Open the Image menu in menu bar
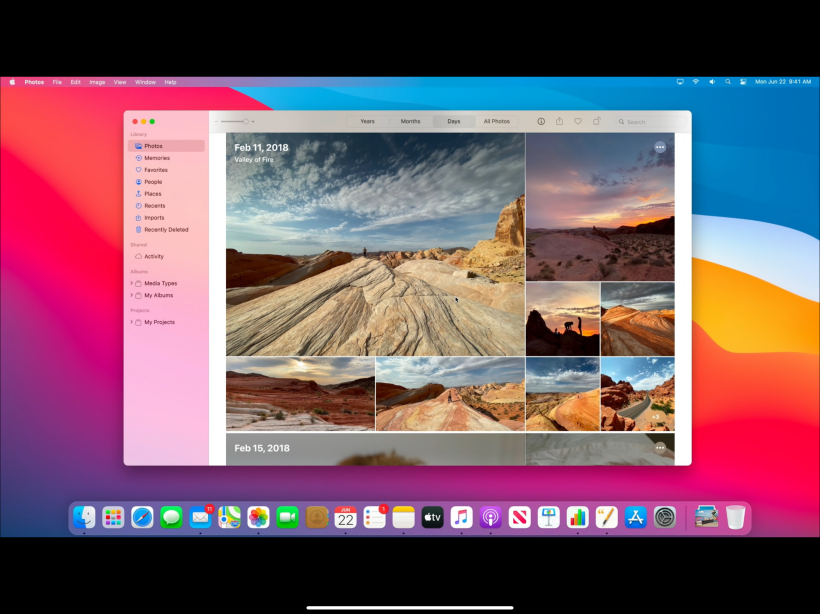The image size is (820, 614). click(97, 82)
